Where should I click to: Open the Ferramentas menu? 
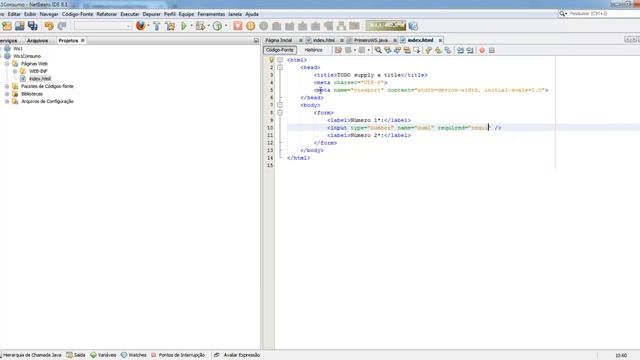tap(211, 14)
